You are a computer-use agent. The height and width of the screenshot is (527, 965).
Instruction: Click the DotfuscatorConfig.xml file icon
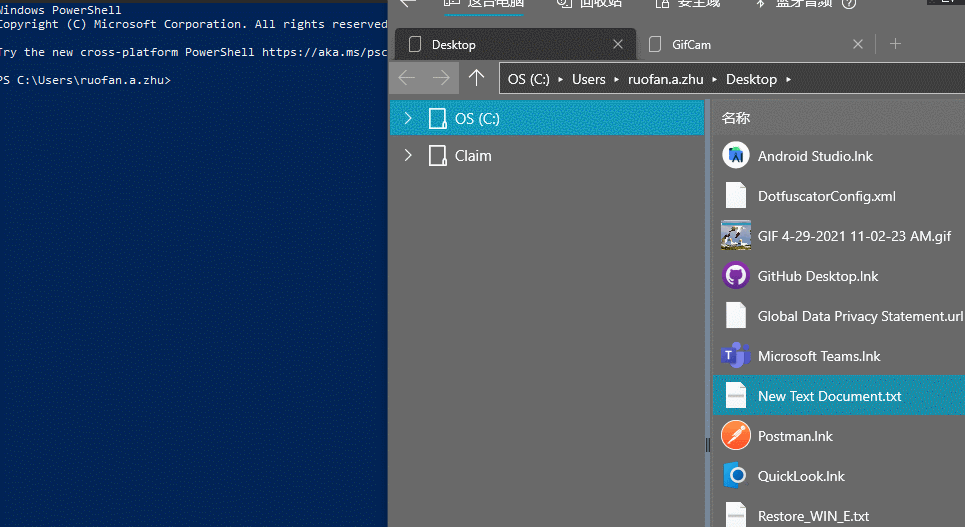click(735, 196)
